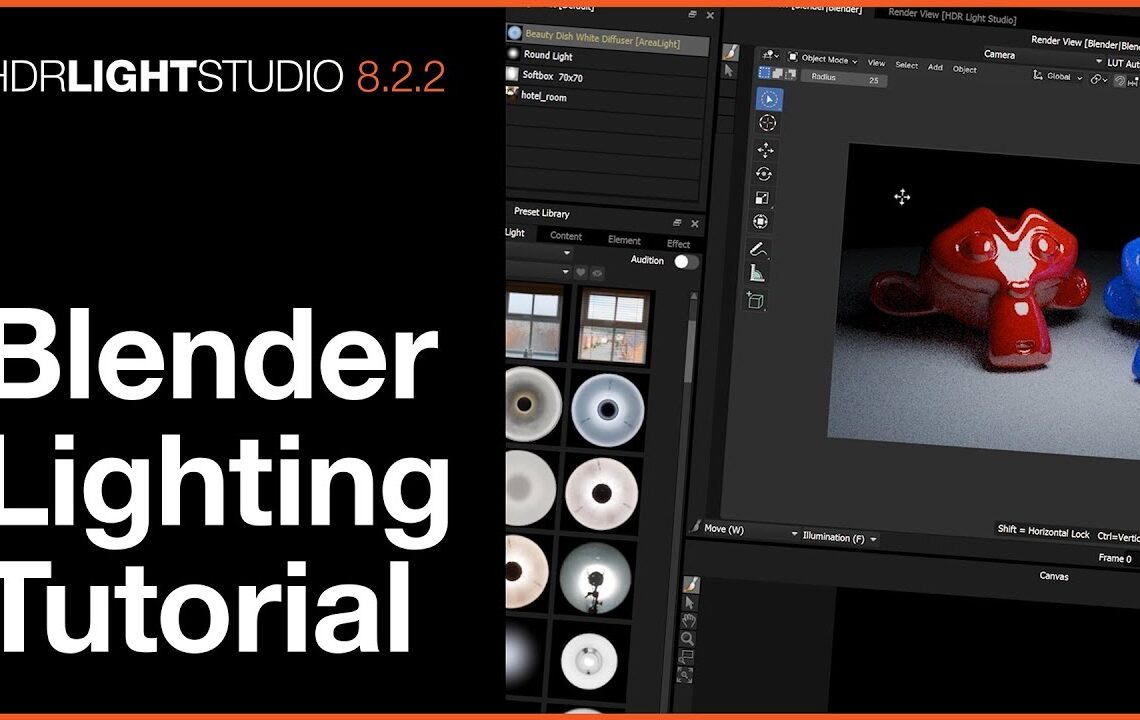Toggle the eye icon beside the heart
This screenshot has height=720, width=1140.
coord(597,273)
